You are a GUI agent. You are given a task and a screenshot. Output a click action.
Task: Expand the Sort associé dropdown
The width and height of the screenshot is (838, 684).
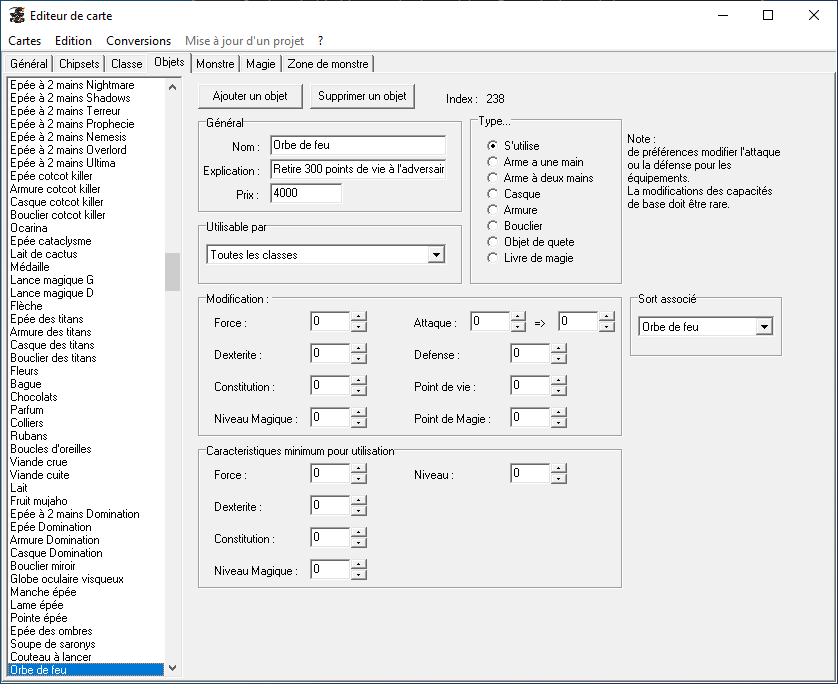pyautogui.click(x=764, y=326)
